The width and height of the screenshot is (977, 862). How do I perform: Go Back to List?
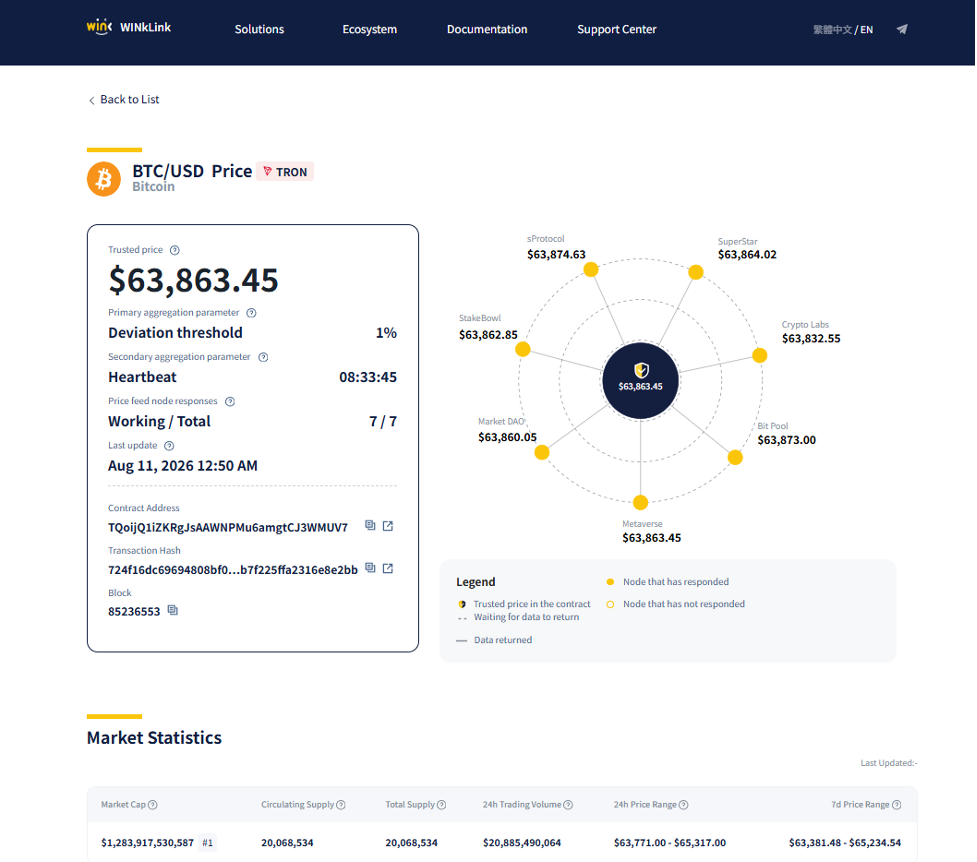(124, 100)
